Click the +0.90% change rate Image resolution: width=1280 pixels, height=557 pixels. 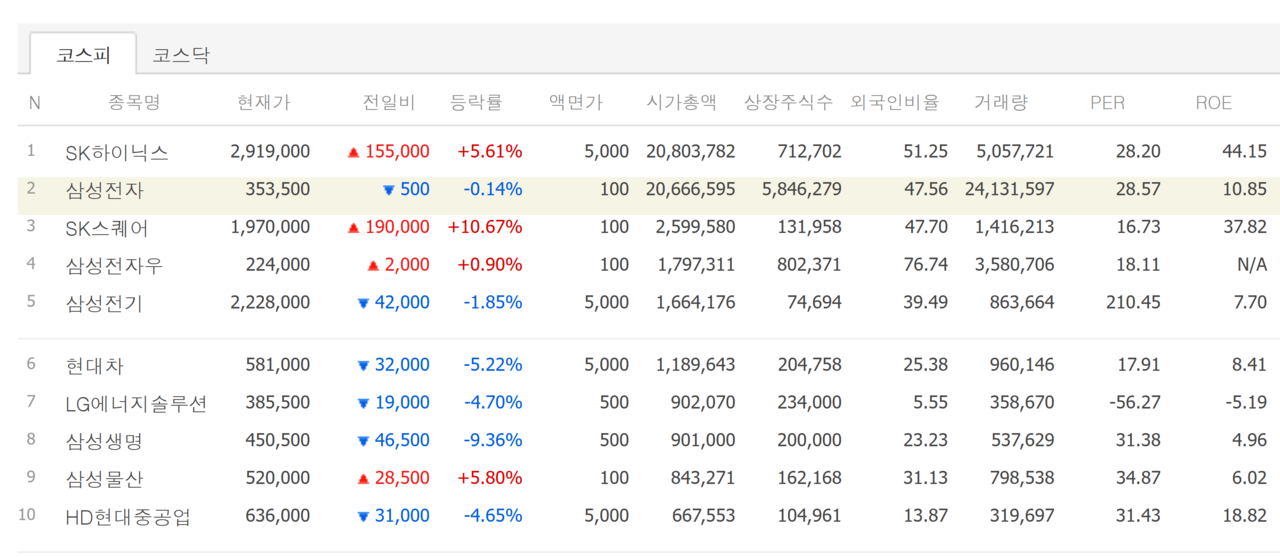(x=490, y=265)
